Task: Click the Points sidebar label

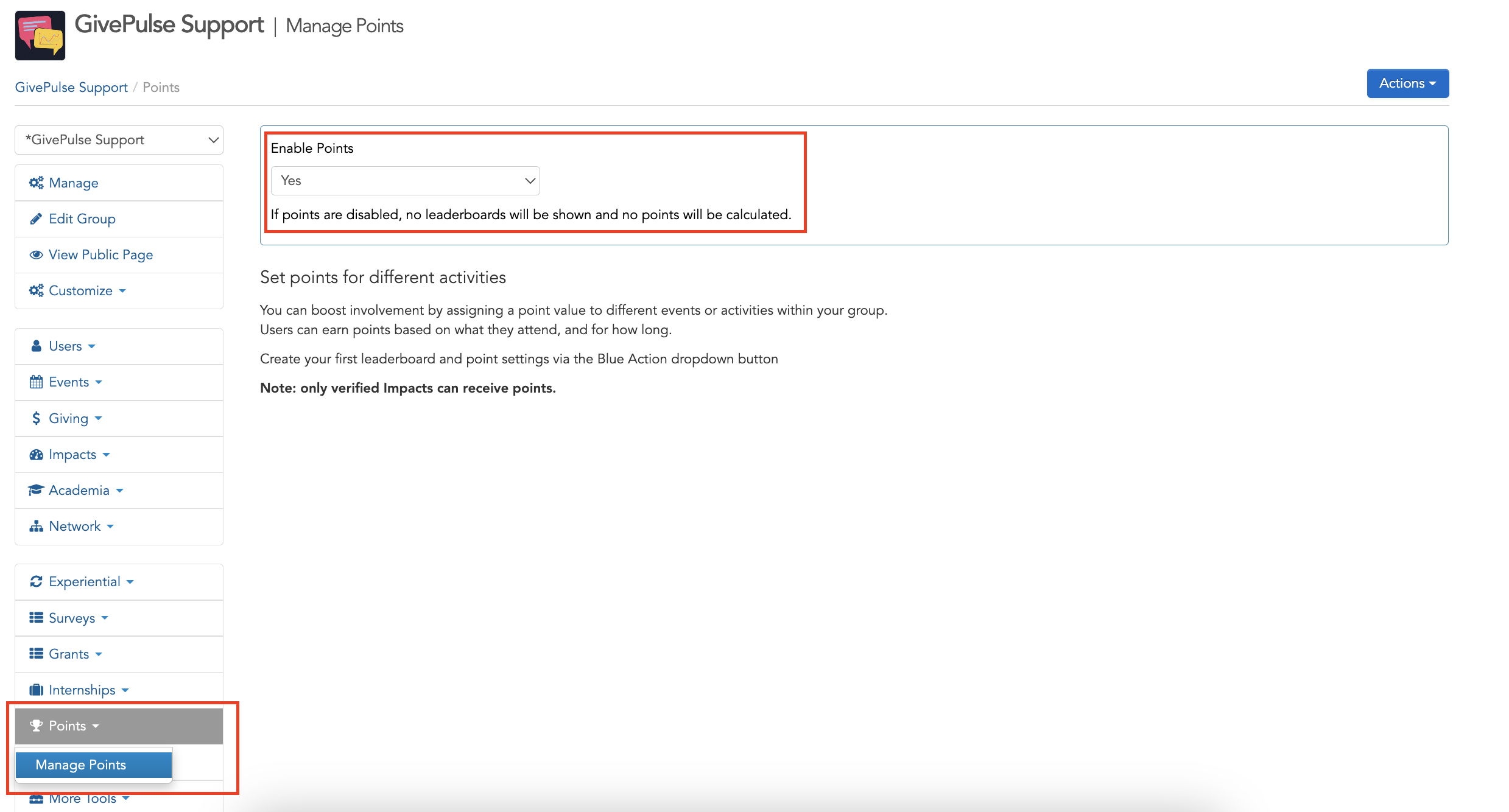Action: pyautogui.click(x=67, y=726)
